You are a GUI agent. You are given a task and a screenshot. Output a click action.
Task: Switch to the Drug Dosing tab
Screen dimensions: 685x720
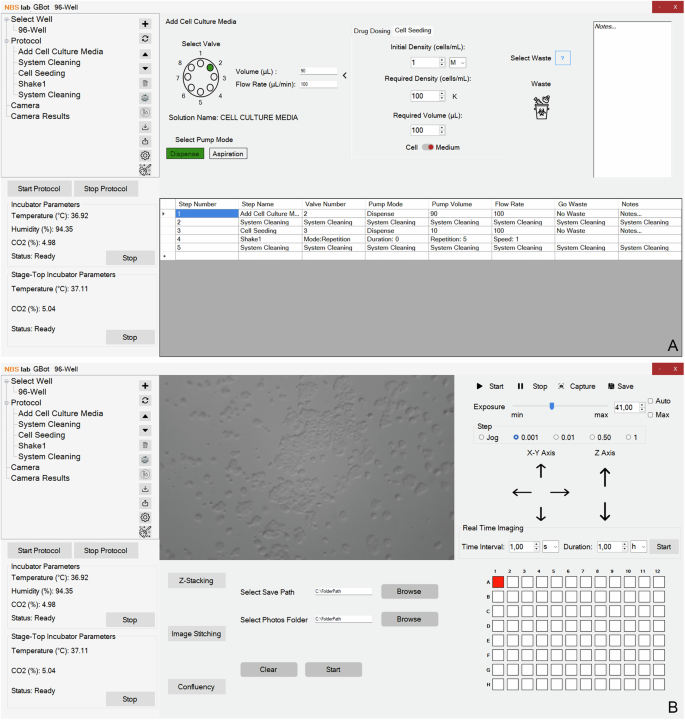coord(372,31)
